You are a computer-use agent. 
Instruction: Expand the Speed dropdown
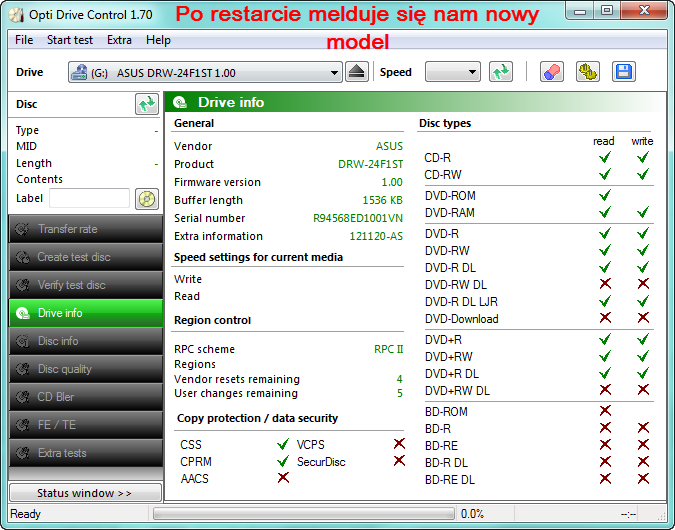tap(452, 72)
